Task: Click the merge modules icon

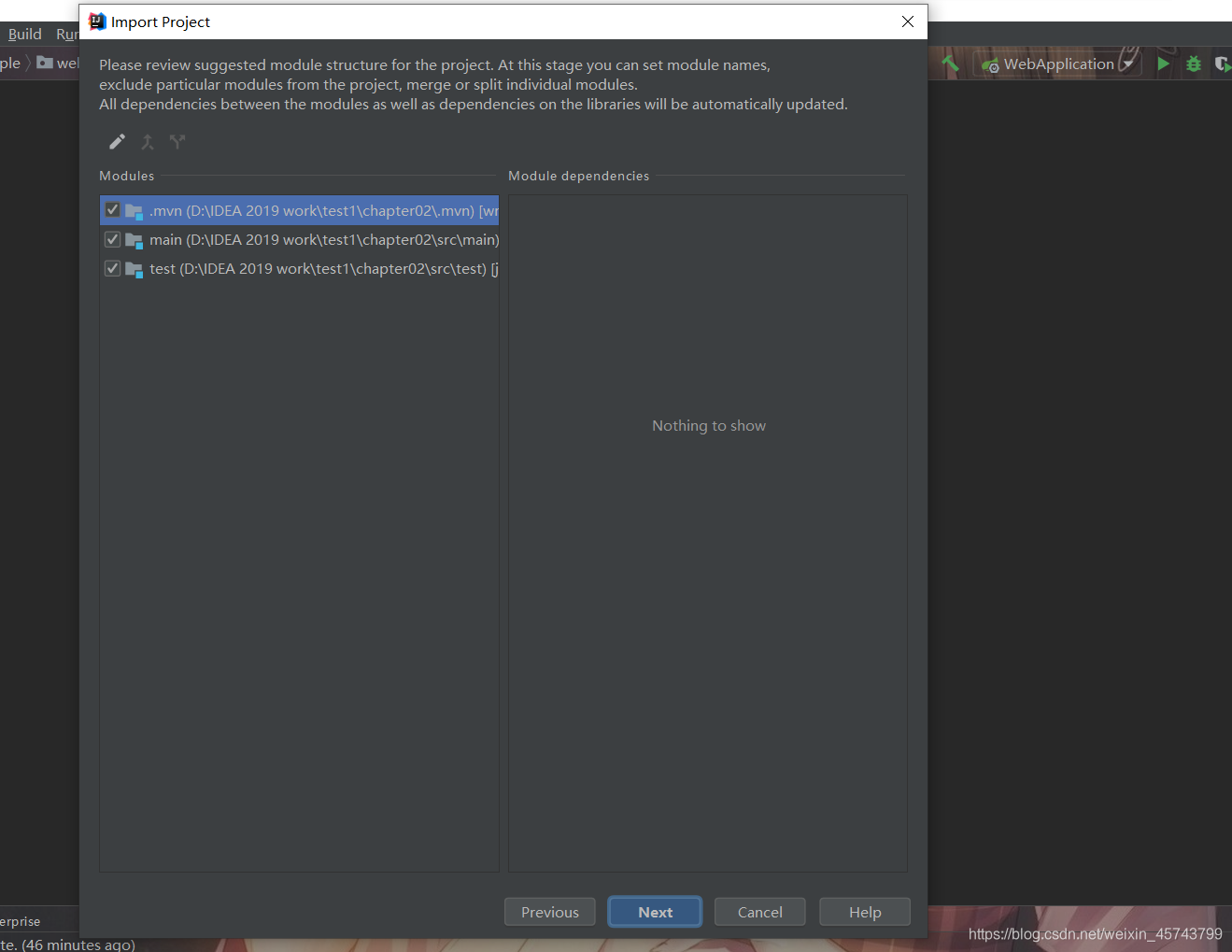Action: [x=148, y=142]
